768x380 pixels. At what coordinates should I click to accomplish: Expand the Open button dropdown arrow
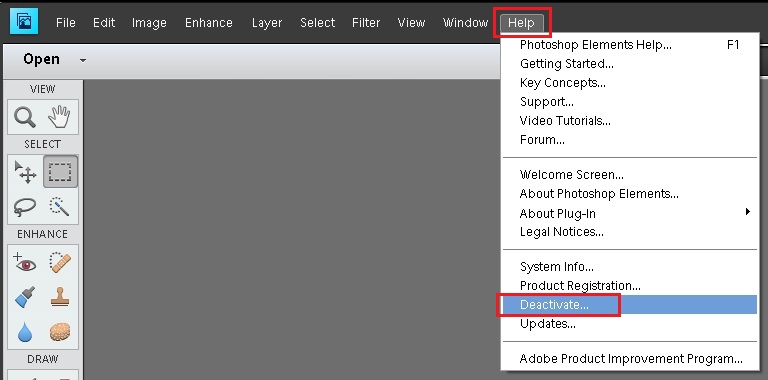pos(83,61)
